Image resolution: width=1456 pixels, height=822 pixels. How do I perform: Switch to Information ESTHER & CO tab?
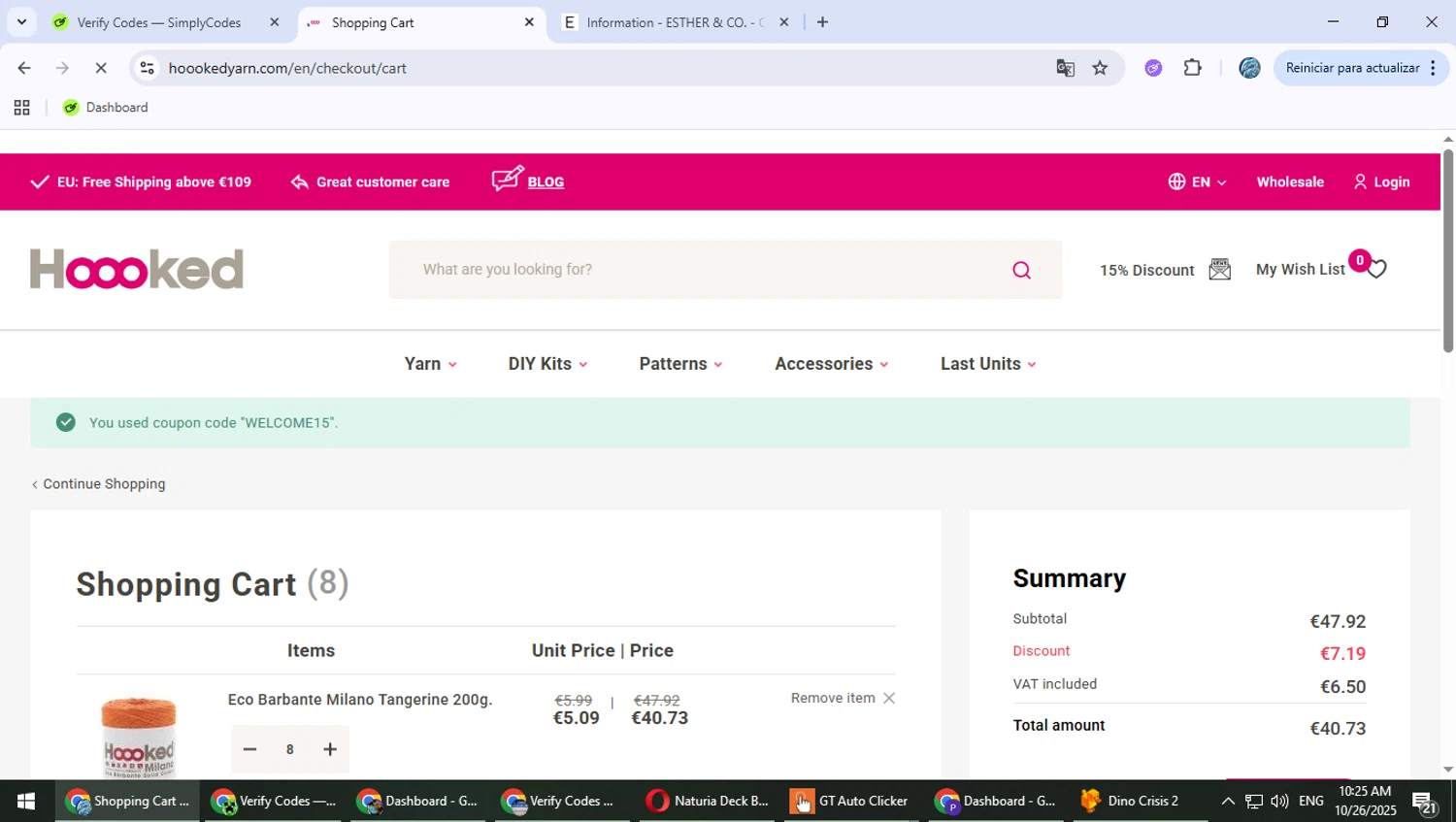pyautogui.click(x=676, y=22)
